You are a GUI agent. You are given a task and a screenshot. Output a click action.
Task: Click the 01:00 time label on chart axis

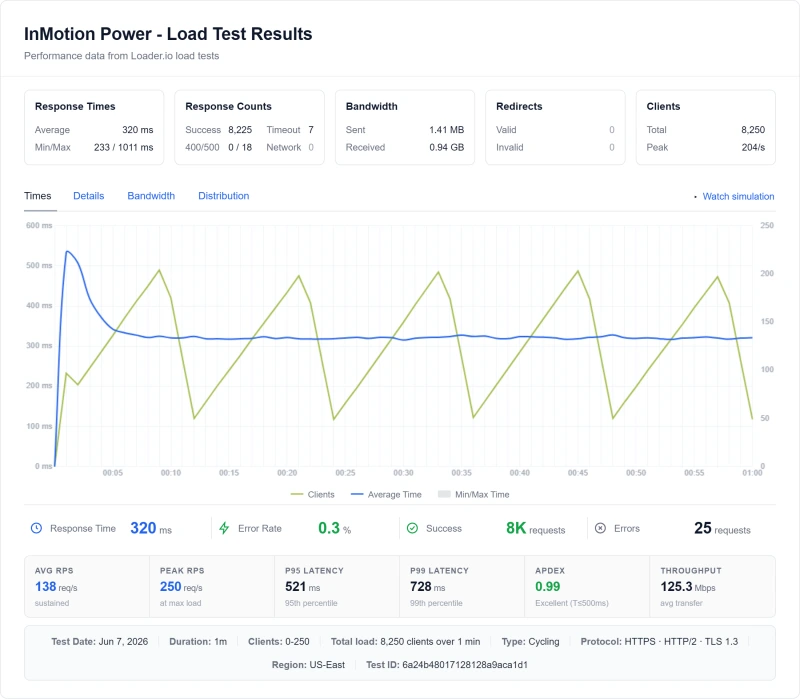click(x=752, y=473)
